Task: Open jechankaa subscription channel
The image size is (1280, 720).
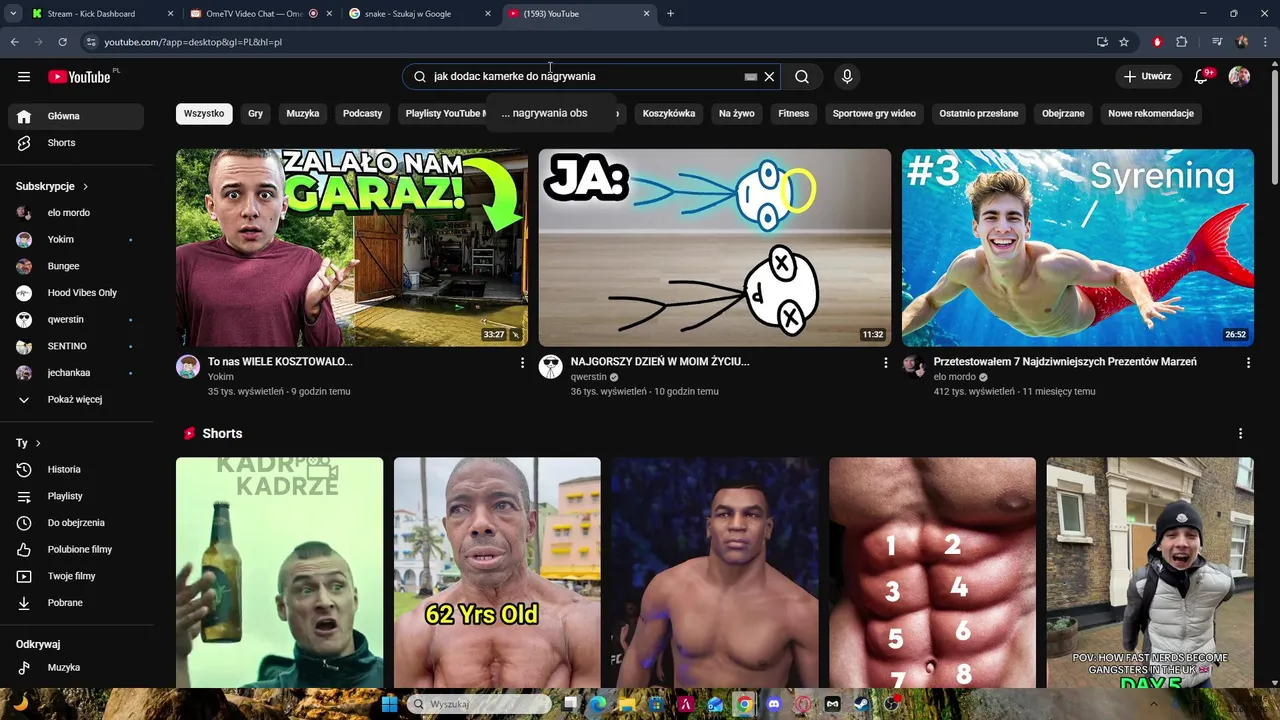Action: [x=76, y=373]
